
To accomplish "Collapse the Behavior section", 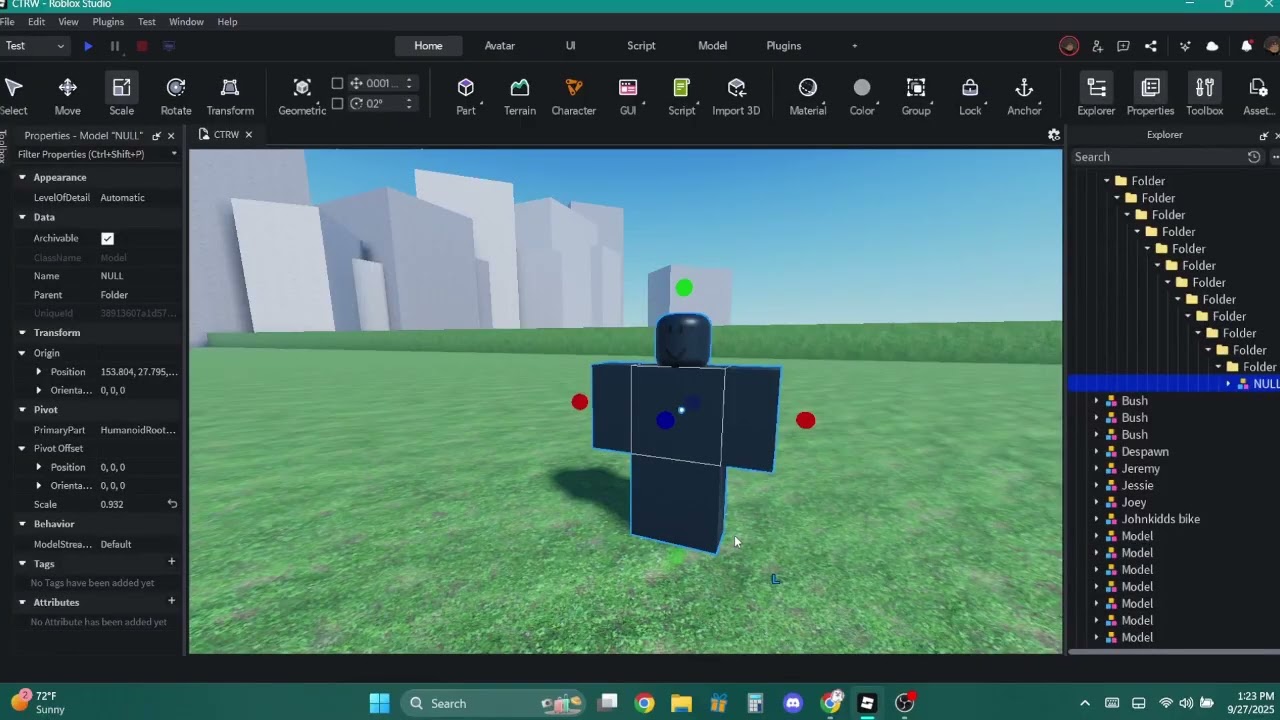I will point(22,524).
